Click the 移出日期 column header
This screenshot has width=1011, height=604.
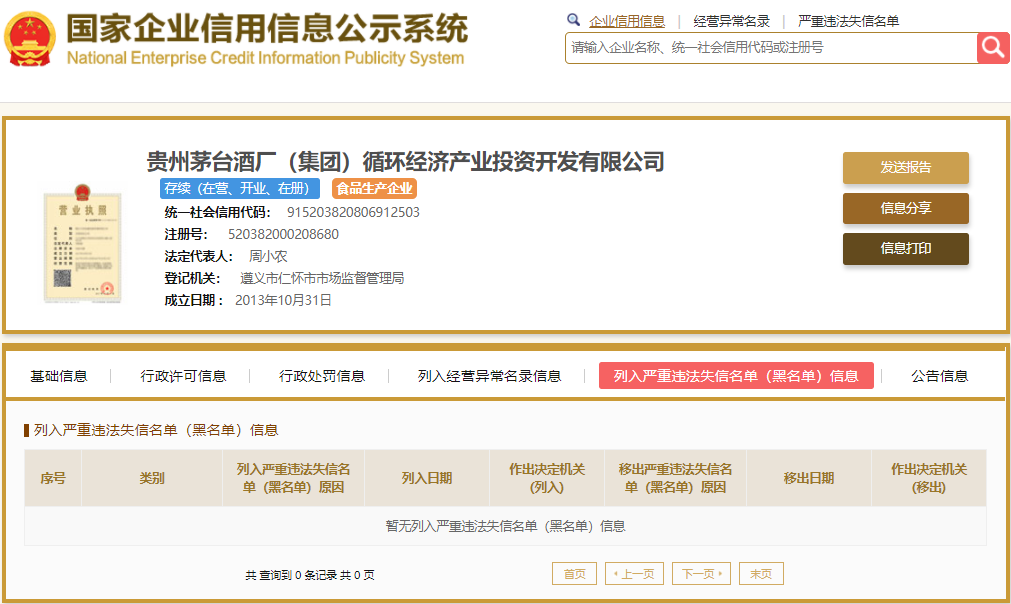[809, 478]
